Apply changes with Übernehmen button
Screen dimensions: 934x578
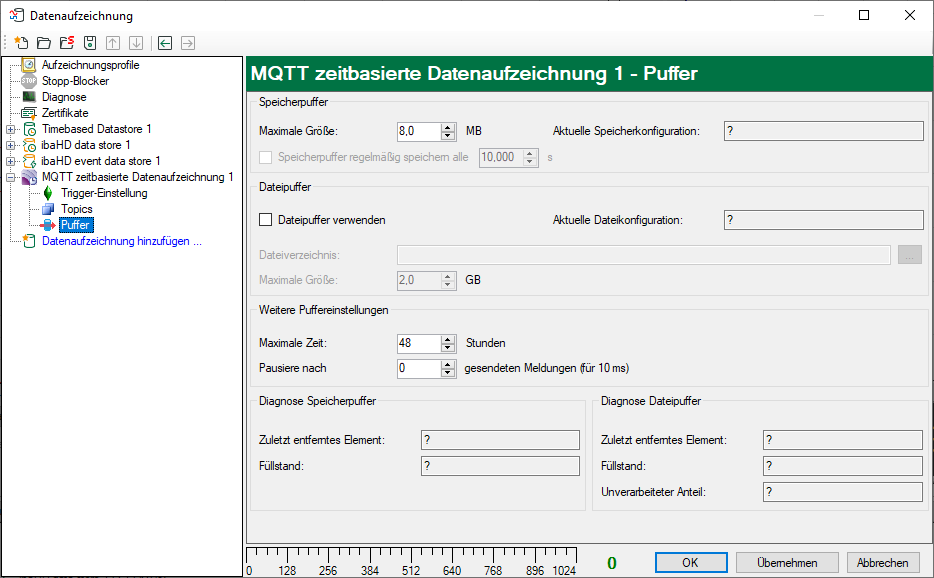click(787, 563)
